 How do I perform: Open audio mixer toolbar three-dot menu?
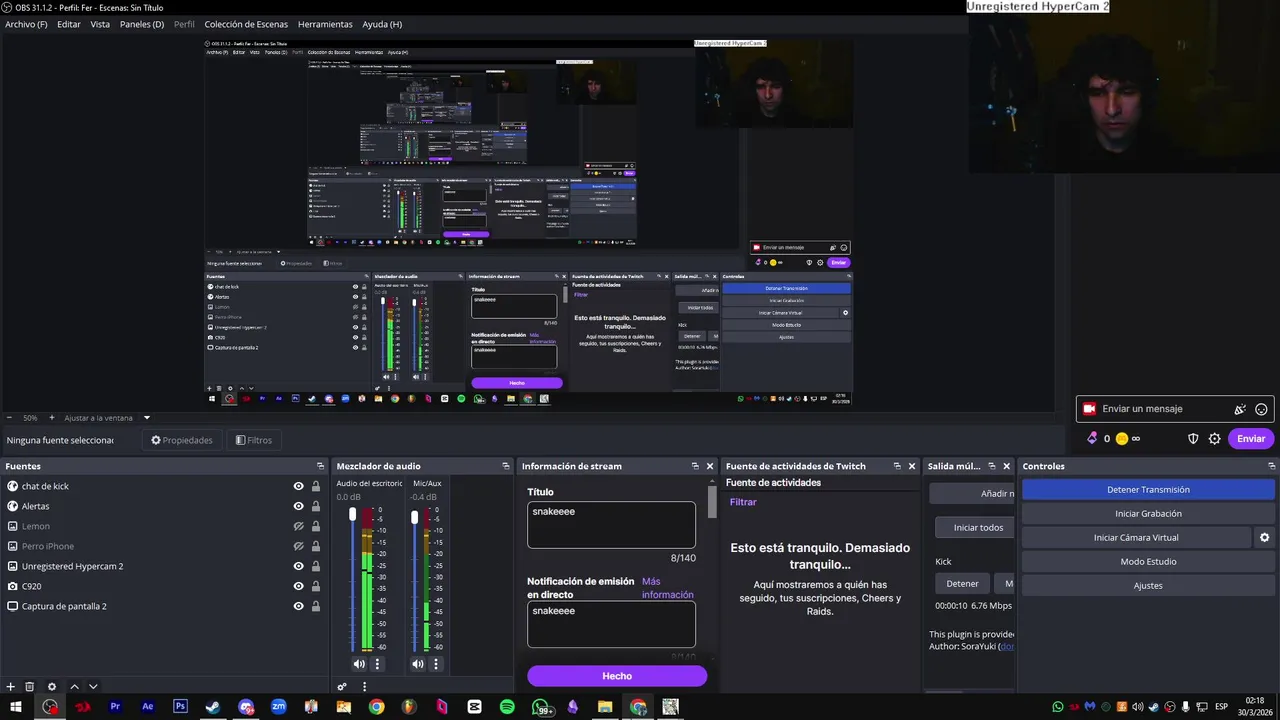(364, 687)
